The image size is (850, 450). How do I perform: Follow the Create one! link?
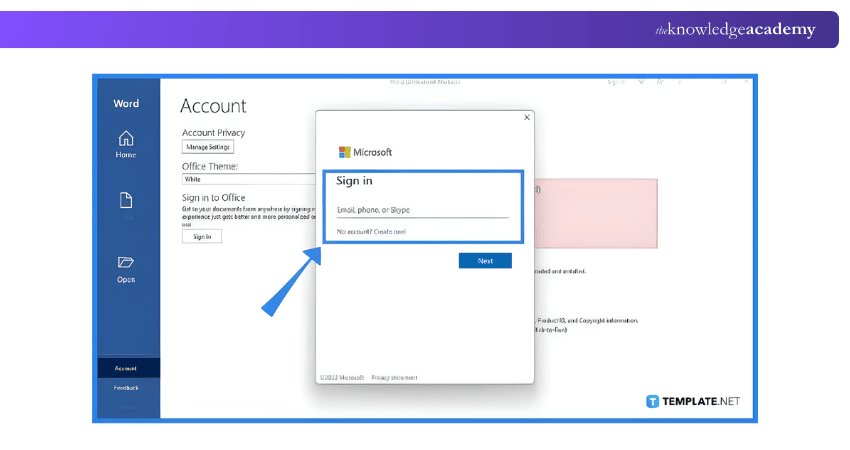coord(390,232)
